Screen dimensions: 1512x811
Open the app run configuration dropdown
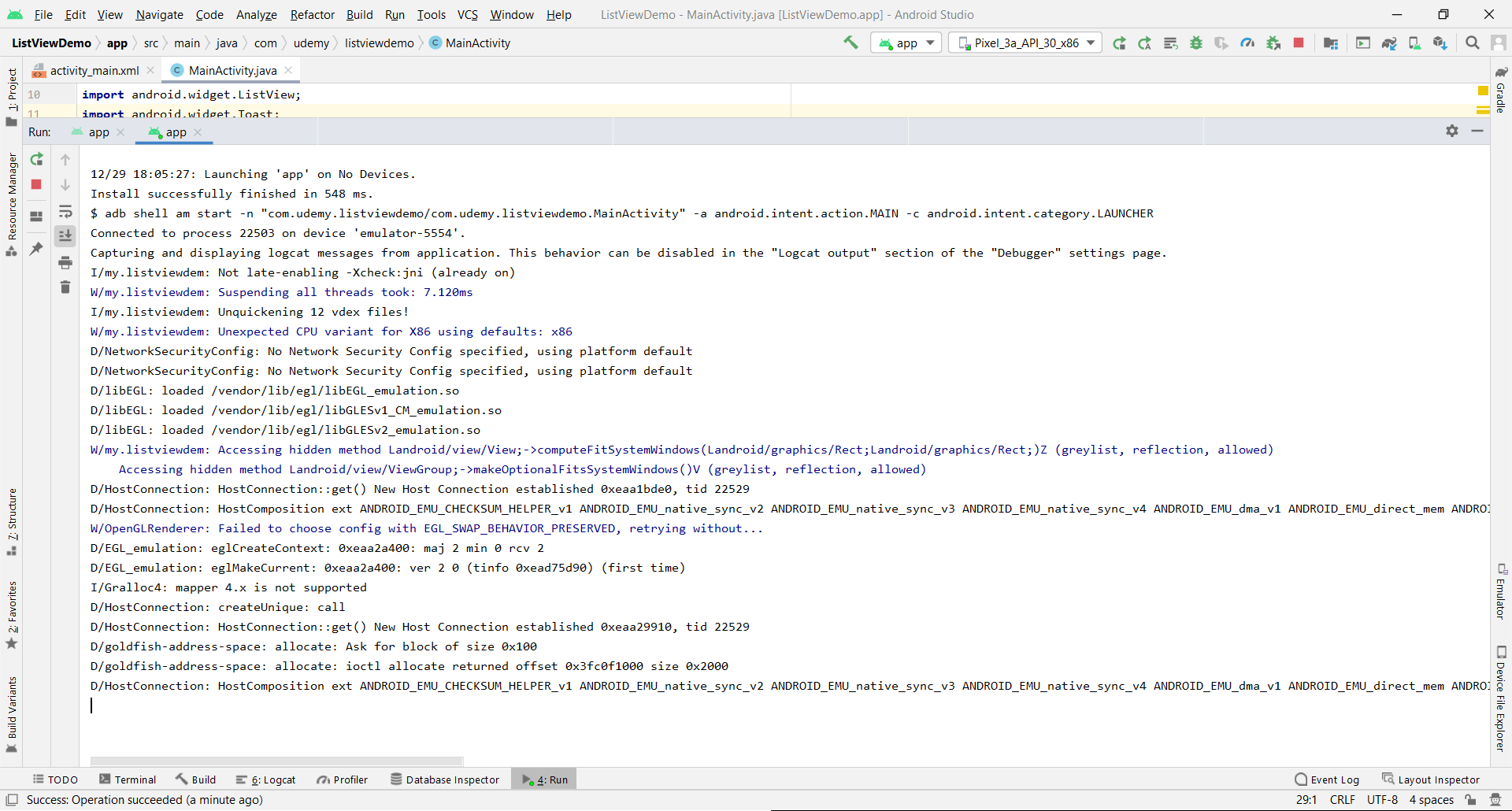coord(906,43)
